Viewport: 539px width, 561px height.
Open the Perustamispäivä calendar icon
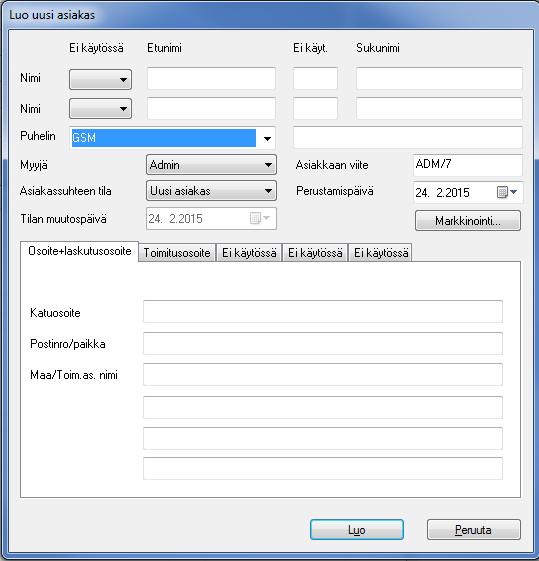click(x=507, y=192)
